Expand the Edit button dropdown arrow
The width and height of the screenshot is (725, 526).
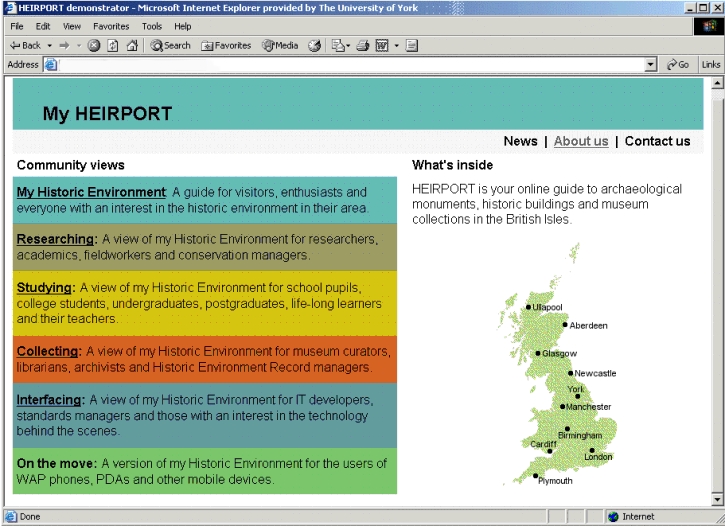tap(396, 45)
